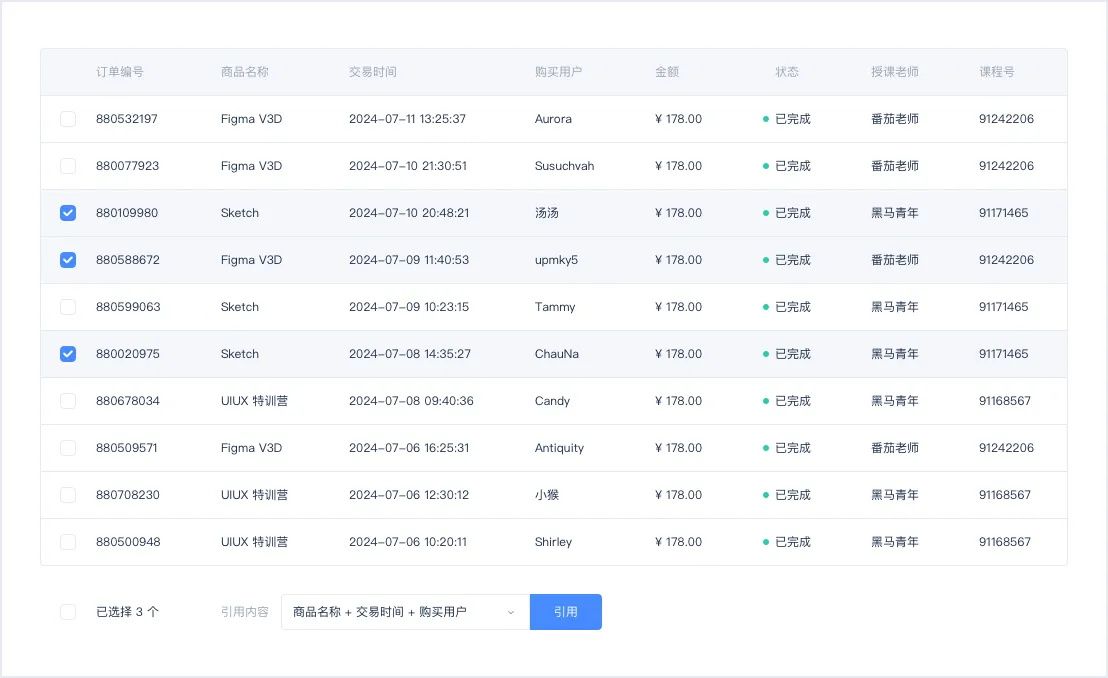Screen dimensions: 1108x678
Task: Select the checkbox for order 880708230
Action: 68,495
